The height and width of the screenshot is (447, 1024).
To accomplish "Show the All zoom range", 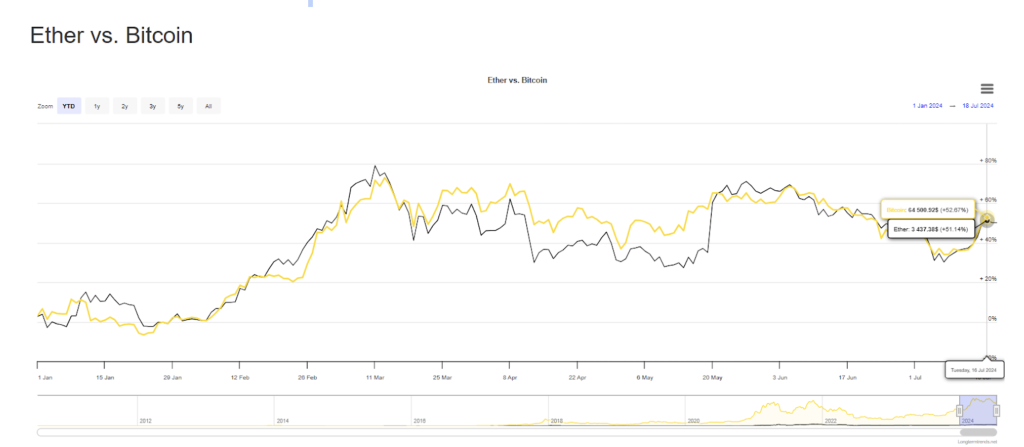I will [x=208, y=106].
